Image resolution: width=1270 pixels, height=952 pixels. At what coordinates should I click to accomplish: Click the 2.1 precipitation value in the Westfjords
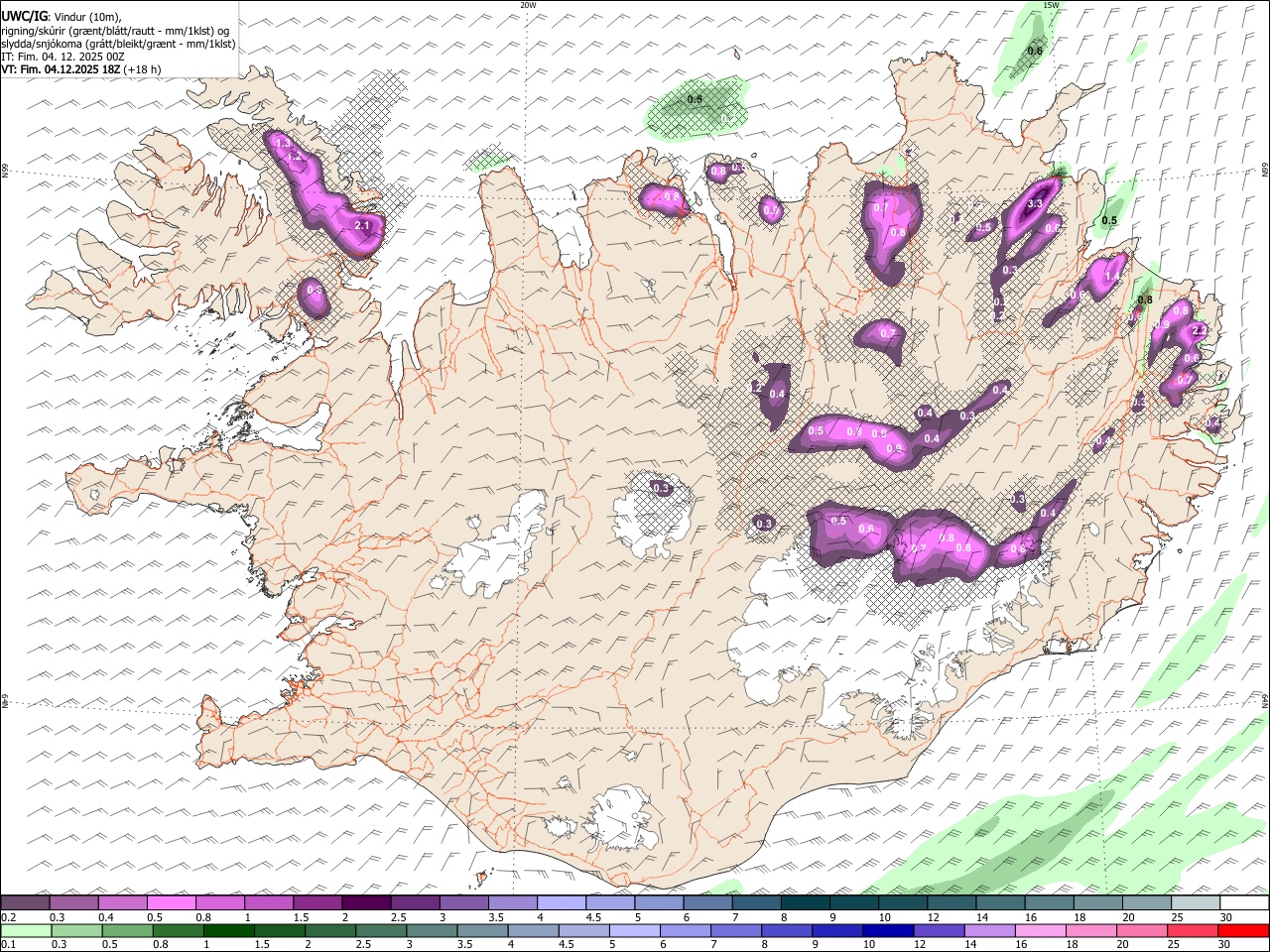tap(362, 226)
